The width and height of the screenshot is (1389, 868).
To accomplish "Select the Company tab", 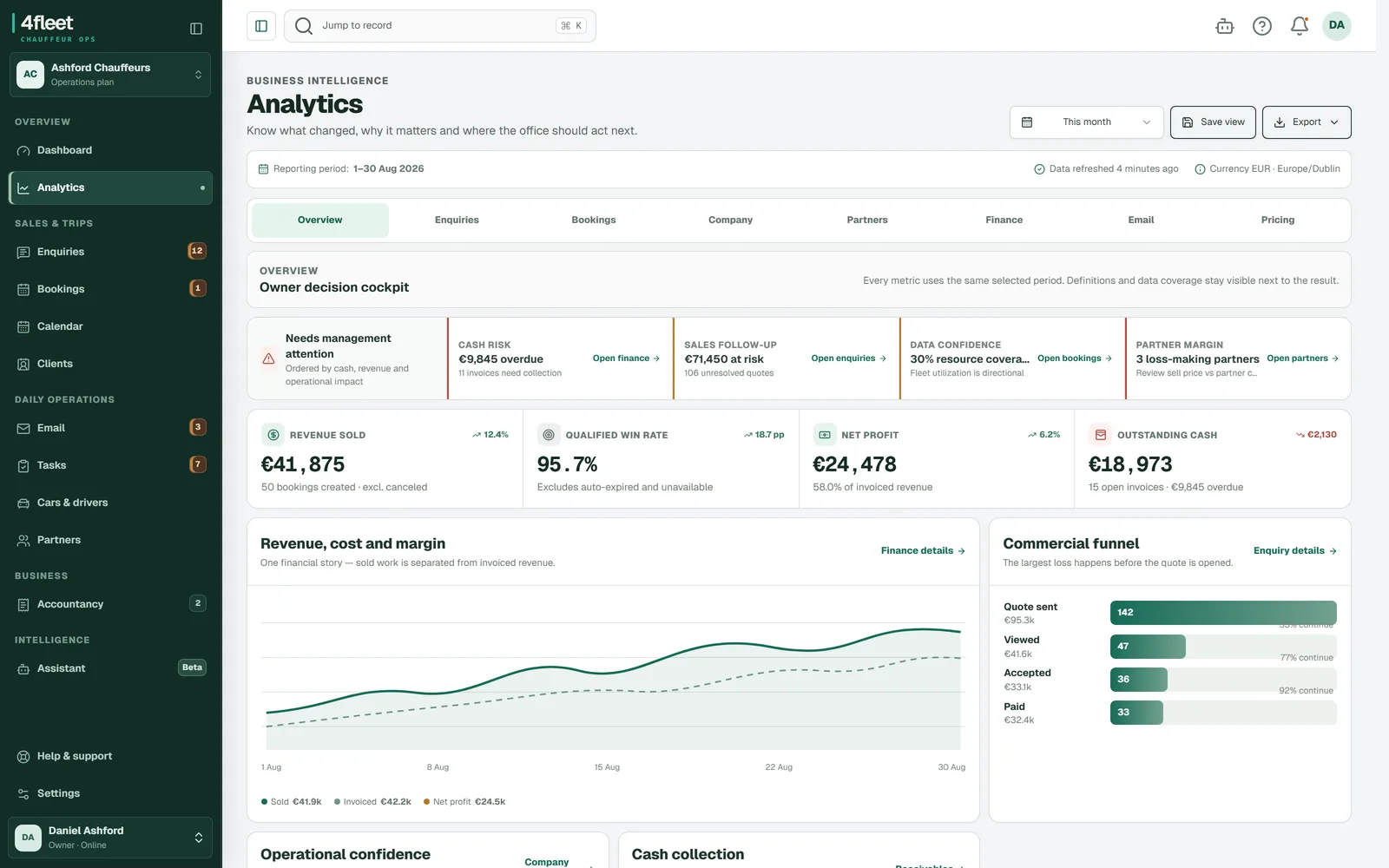I will (731, 220).
